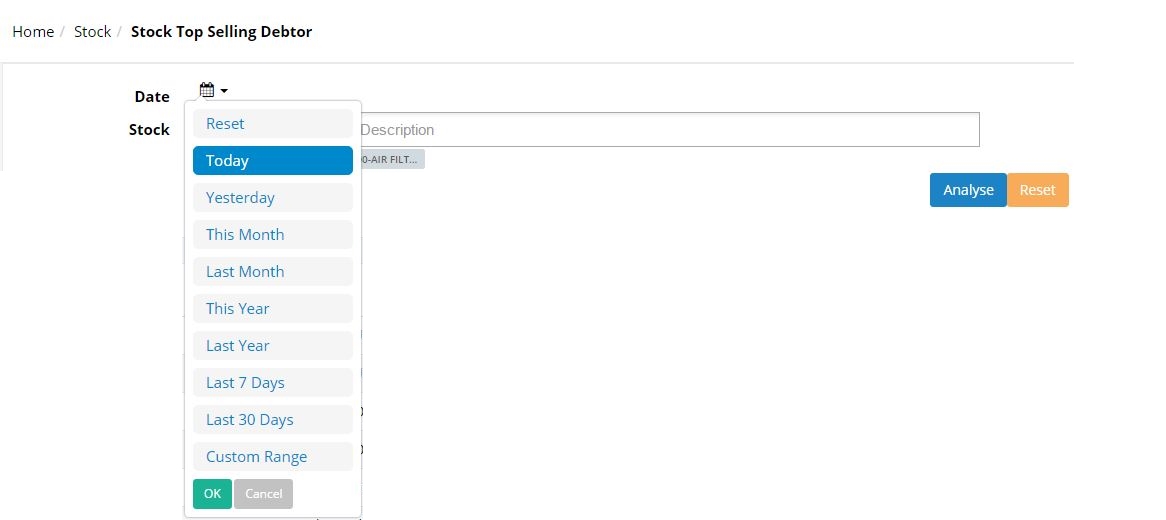Pick Last Month from the date list
This screenshot has height=520, width=1166.
[x=273, y=272]
